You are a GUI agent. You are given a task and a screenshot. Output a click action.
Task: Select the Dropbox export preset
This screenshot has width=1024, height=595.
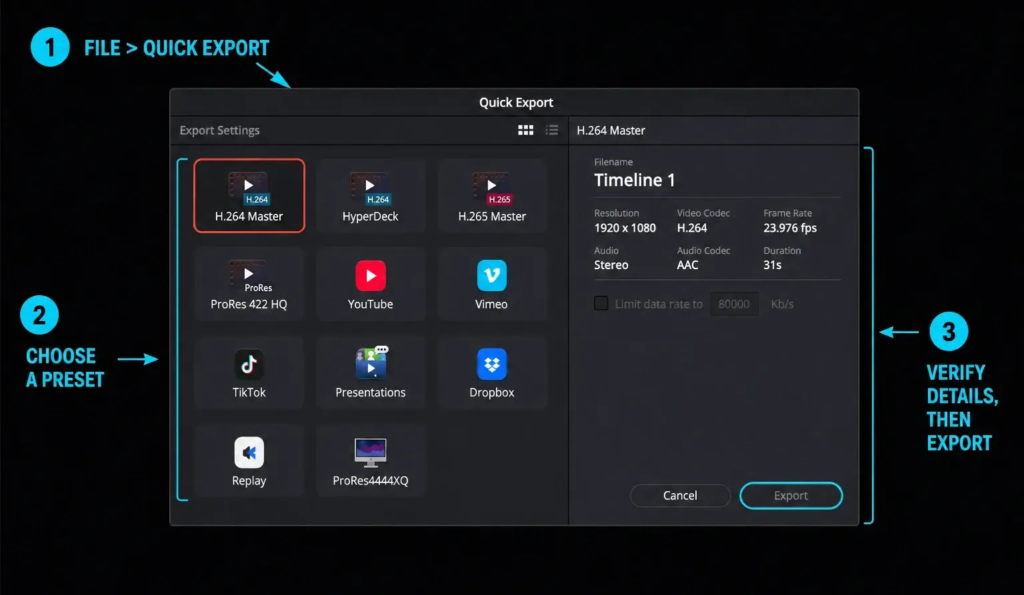tap(492, 372)
